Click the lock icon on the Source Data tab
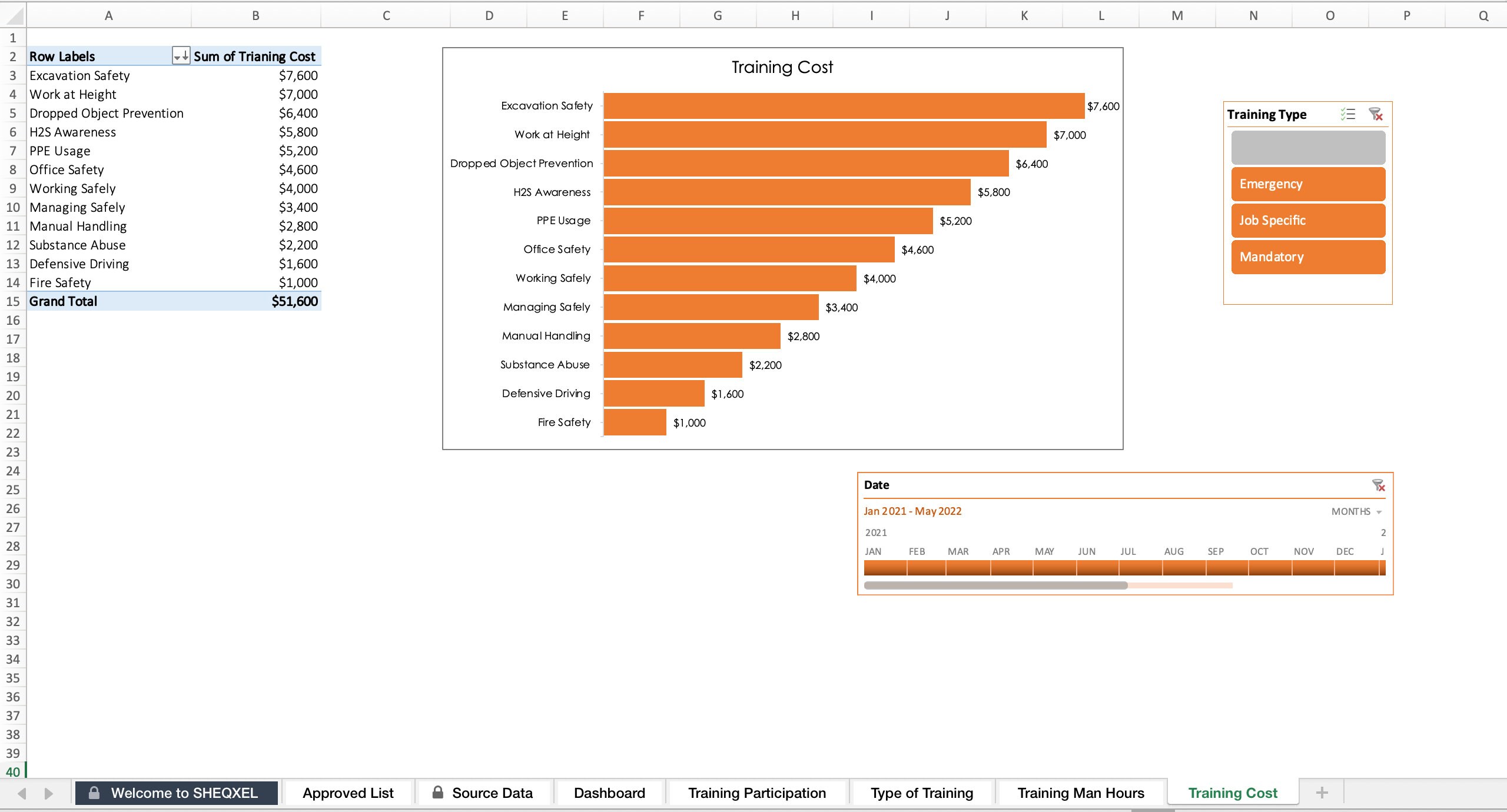This screenshot has width=1507, height=812. click(x=437, y=793)
